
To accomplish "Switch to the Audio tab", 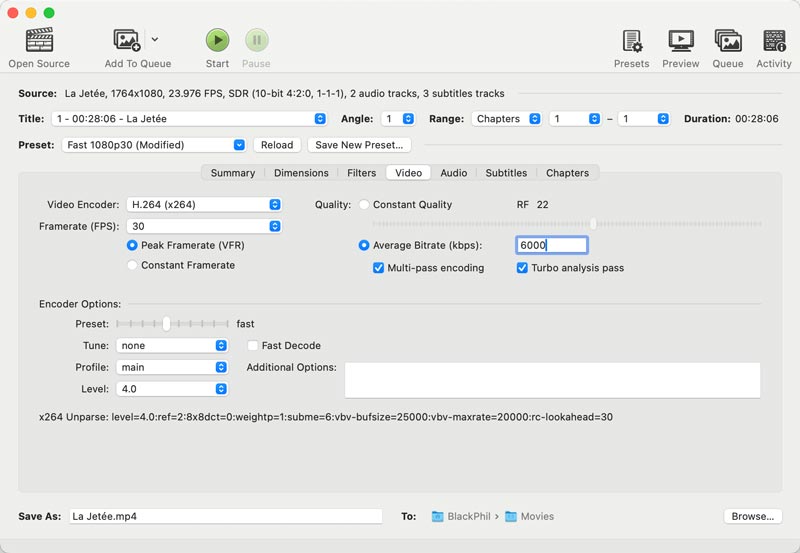I will coord(453,173).
